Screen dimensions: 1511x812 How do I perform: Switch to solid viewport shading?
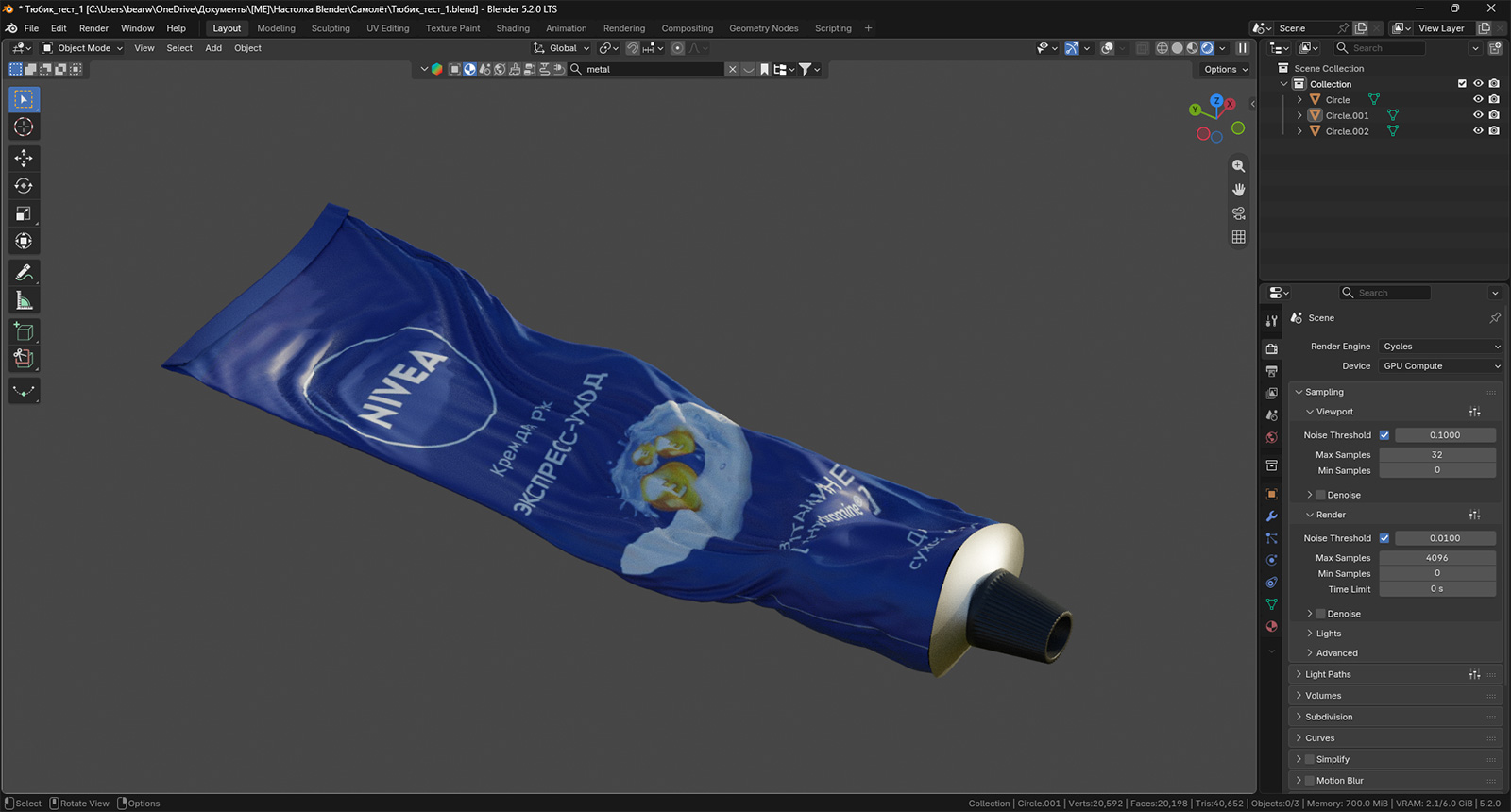[1177, 48]
